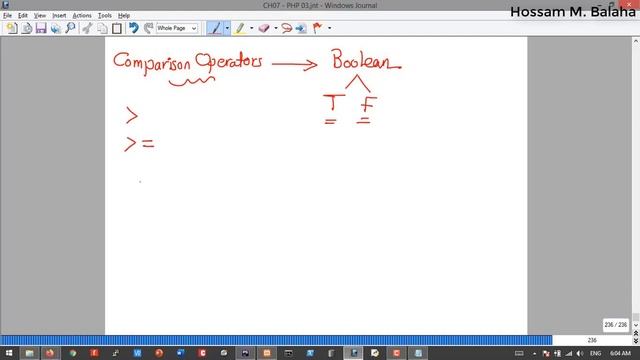Image resolution: width=640 pixels, height=360 pixels.
Task: Click the vertical scrollbar down arrow
Action: (636, 325)
